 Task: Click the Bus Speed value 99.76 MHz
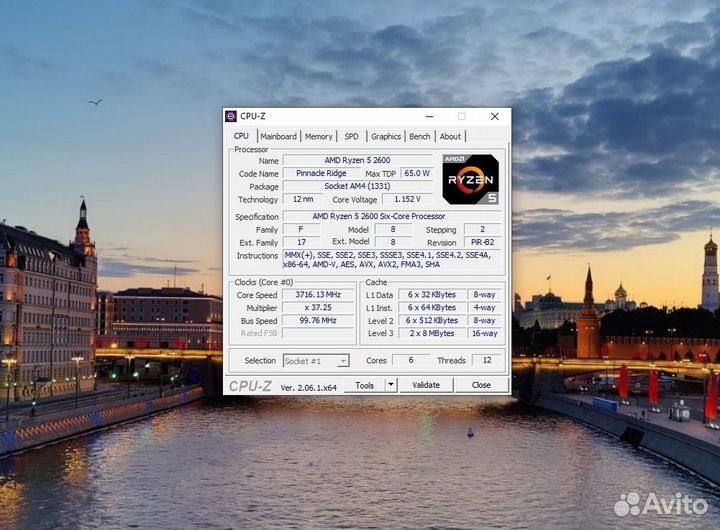(x=318, y=320)
